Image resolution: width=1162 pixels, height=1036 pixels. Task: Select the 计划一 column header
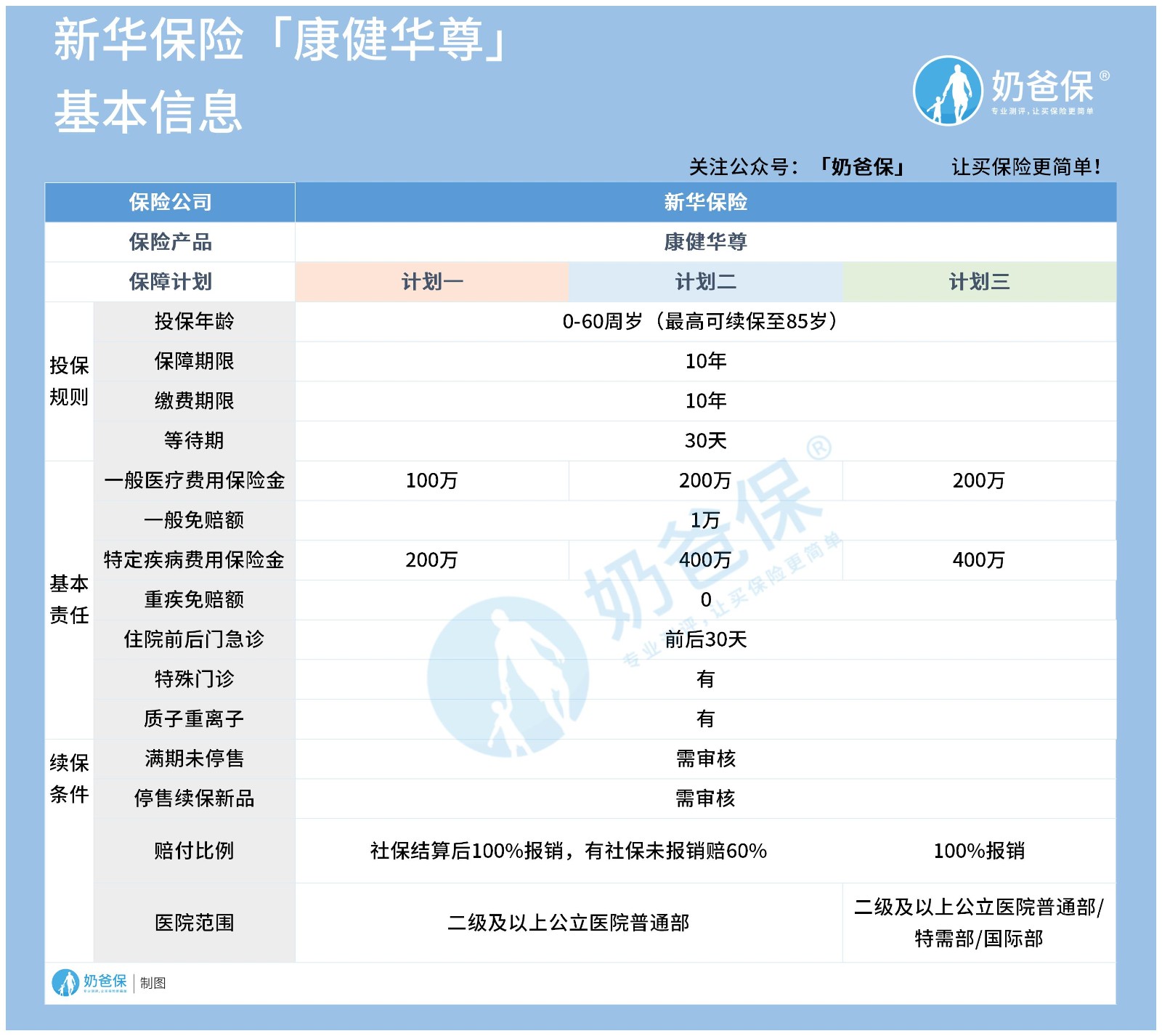[432, 282]
